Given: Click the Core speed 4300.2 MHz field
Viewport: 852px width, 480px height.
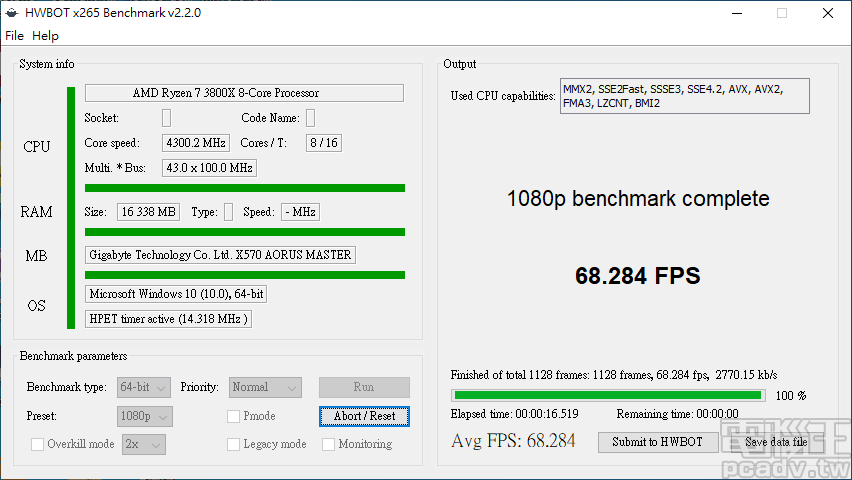Looking at the screenshot, I should [x=196, y=143].
